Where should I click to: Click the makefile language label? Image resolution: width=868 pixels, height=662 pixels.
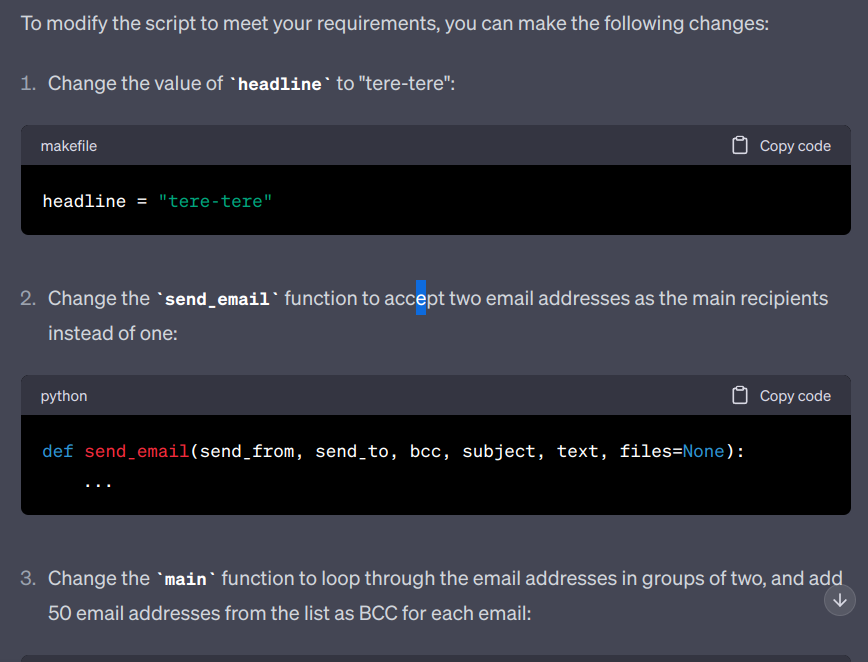69,146
